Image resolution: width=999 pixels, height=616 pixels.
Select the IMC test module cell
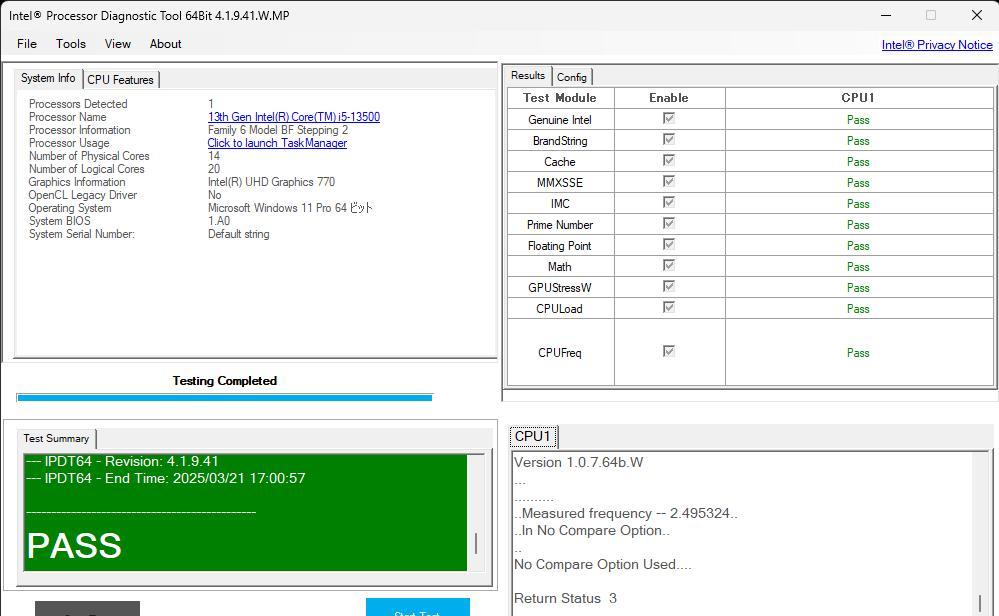click(560, 204)
